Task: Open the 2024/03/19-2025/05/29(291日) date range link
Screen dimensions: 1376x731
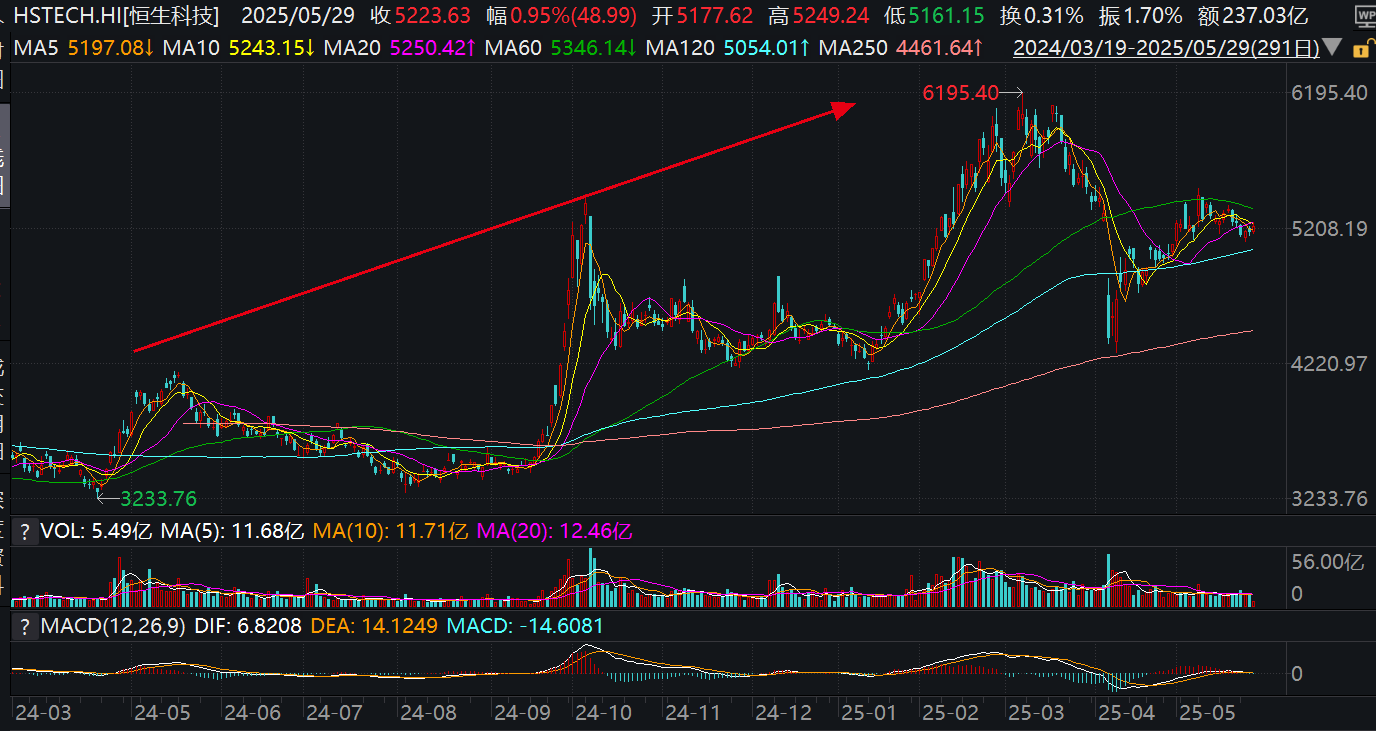Action: (1165, 47)
